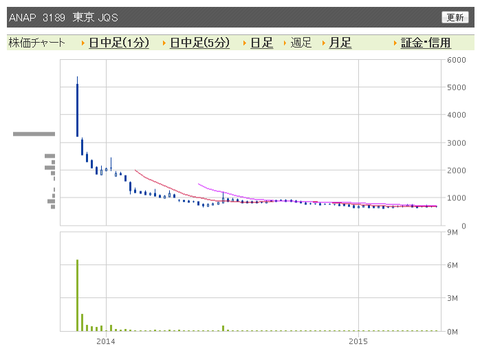Click the orange arrow before 日足

[244, 43]
